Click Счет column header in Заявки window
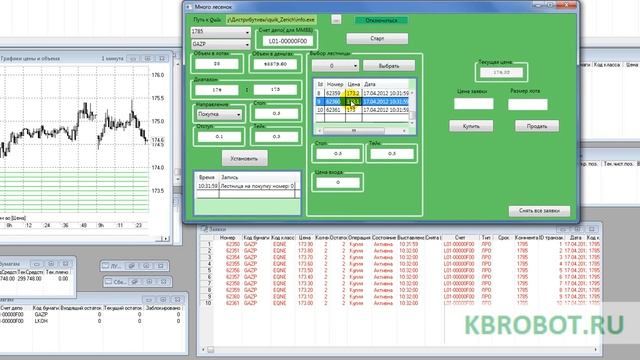The height and width of the screenshot is (360, 640). coord(460,238)
